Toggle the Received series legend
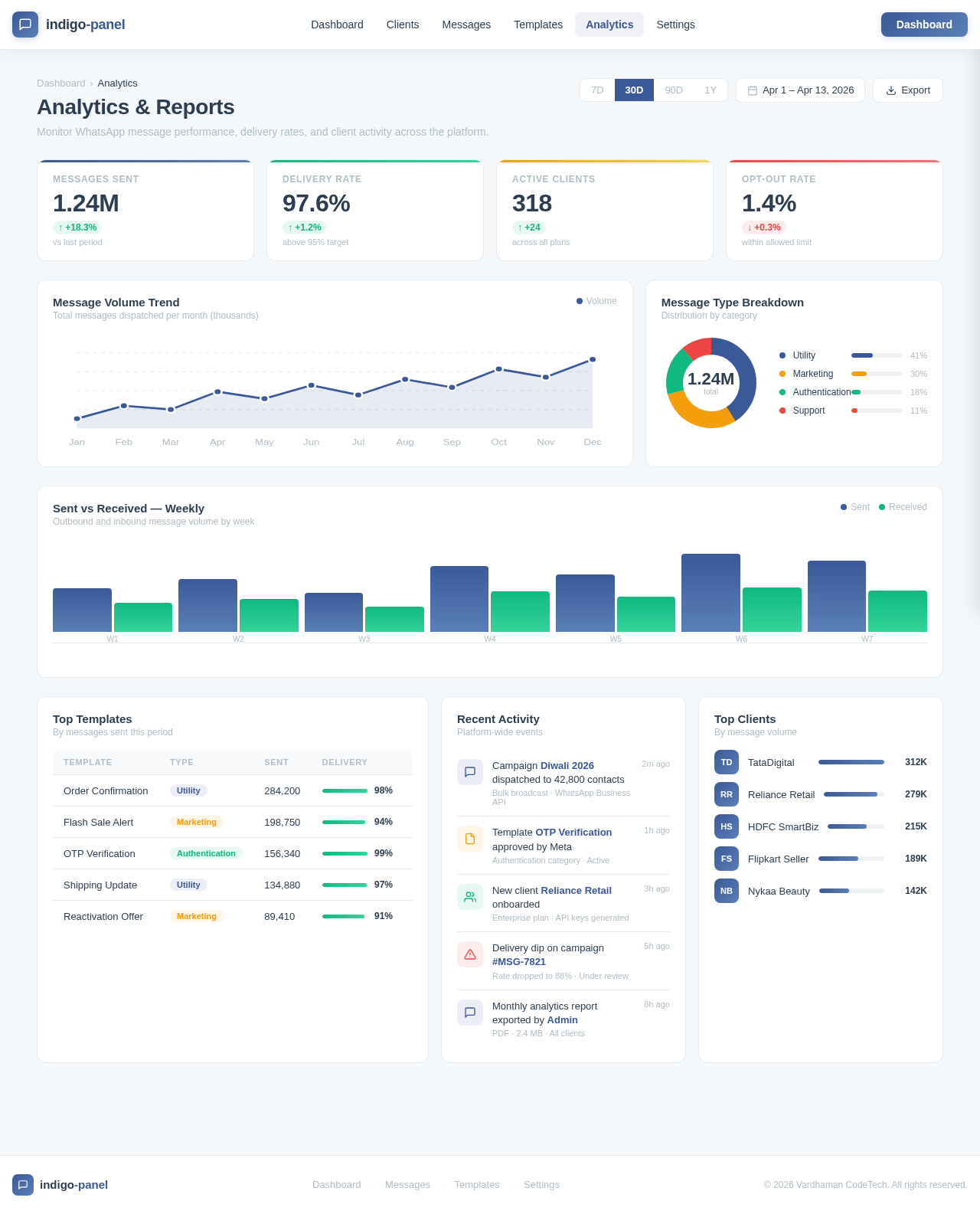The image size is (980, 1214). pyautogui.click(x=903, y=507)
